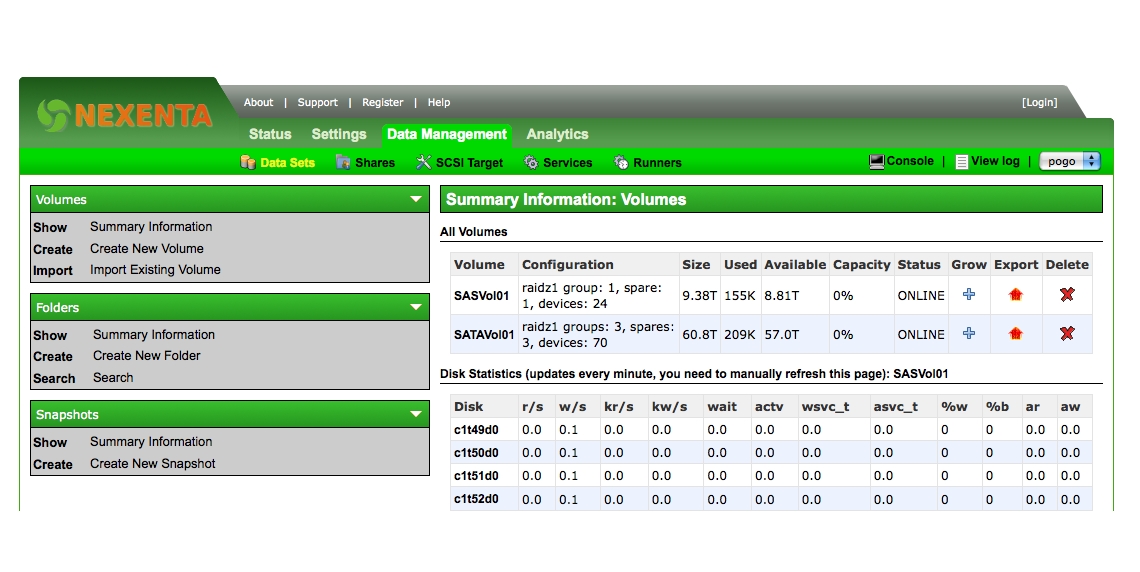Click Create New Folder

tap(146, 355)
